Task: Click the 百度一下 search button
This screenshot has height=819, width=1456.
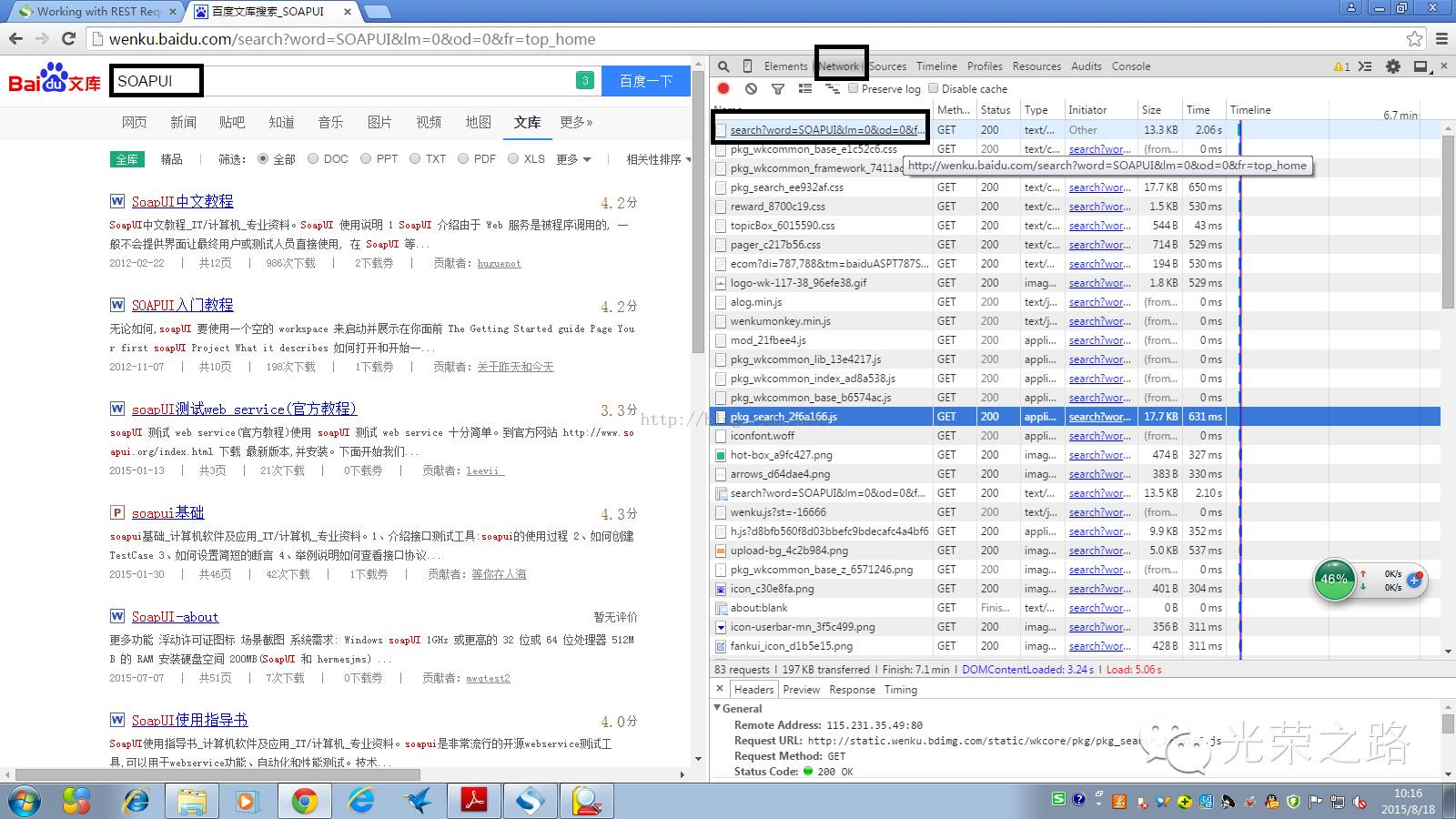Action: 646,80
